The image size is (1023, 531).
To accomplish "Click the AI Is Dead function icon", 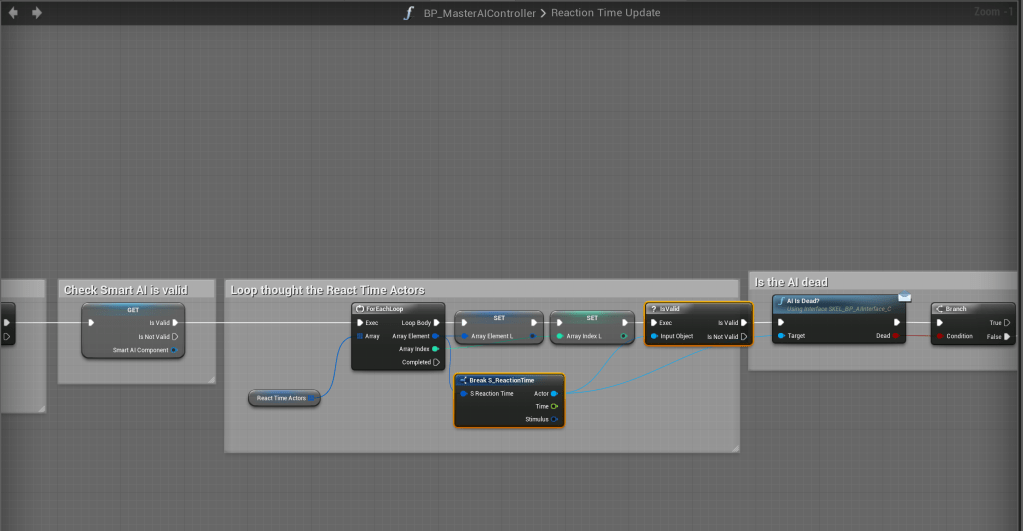I will (x=780, y=301).
